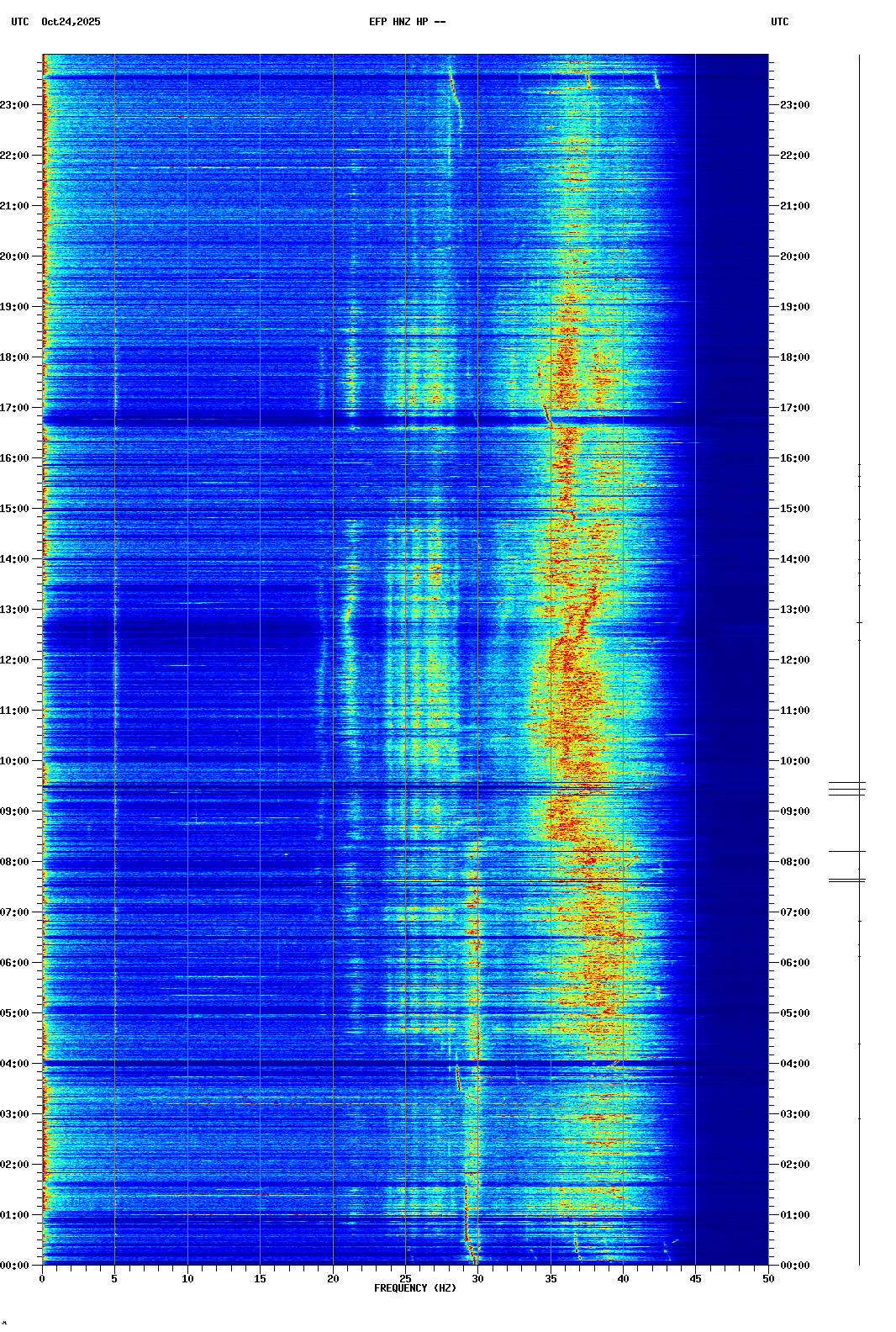This screenshot has height=1332, width=896.
Task: Click the 45 tick on frequency axis
Action: click(695, 1279)
